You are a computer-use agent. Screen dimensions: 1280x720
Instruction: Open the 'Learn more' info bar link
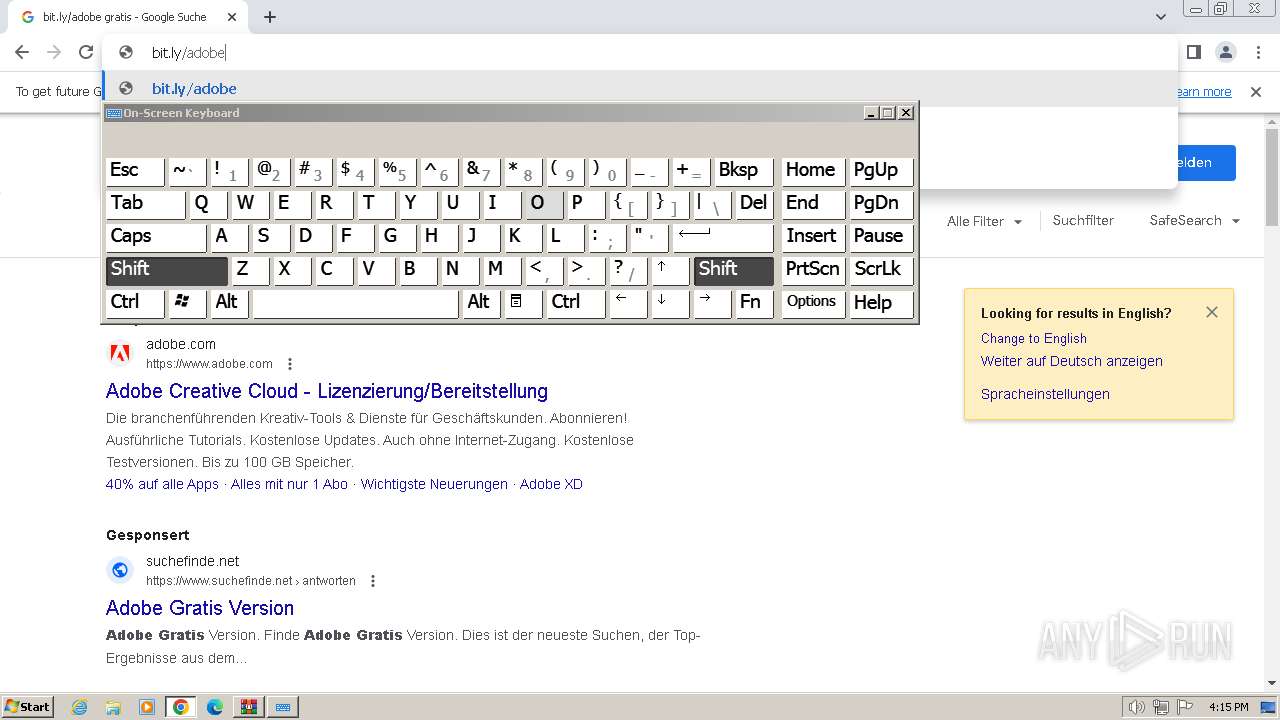click(x=1204, y=92)
